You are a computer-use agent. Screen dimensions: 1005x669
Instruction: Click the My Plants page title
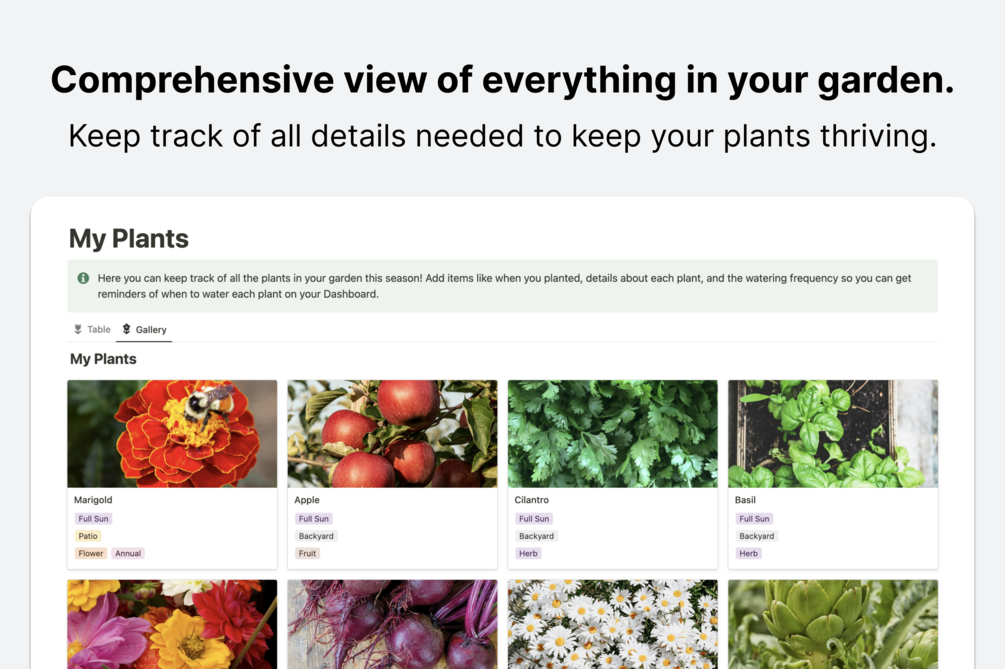(x=129, y=238)
